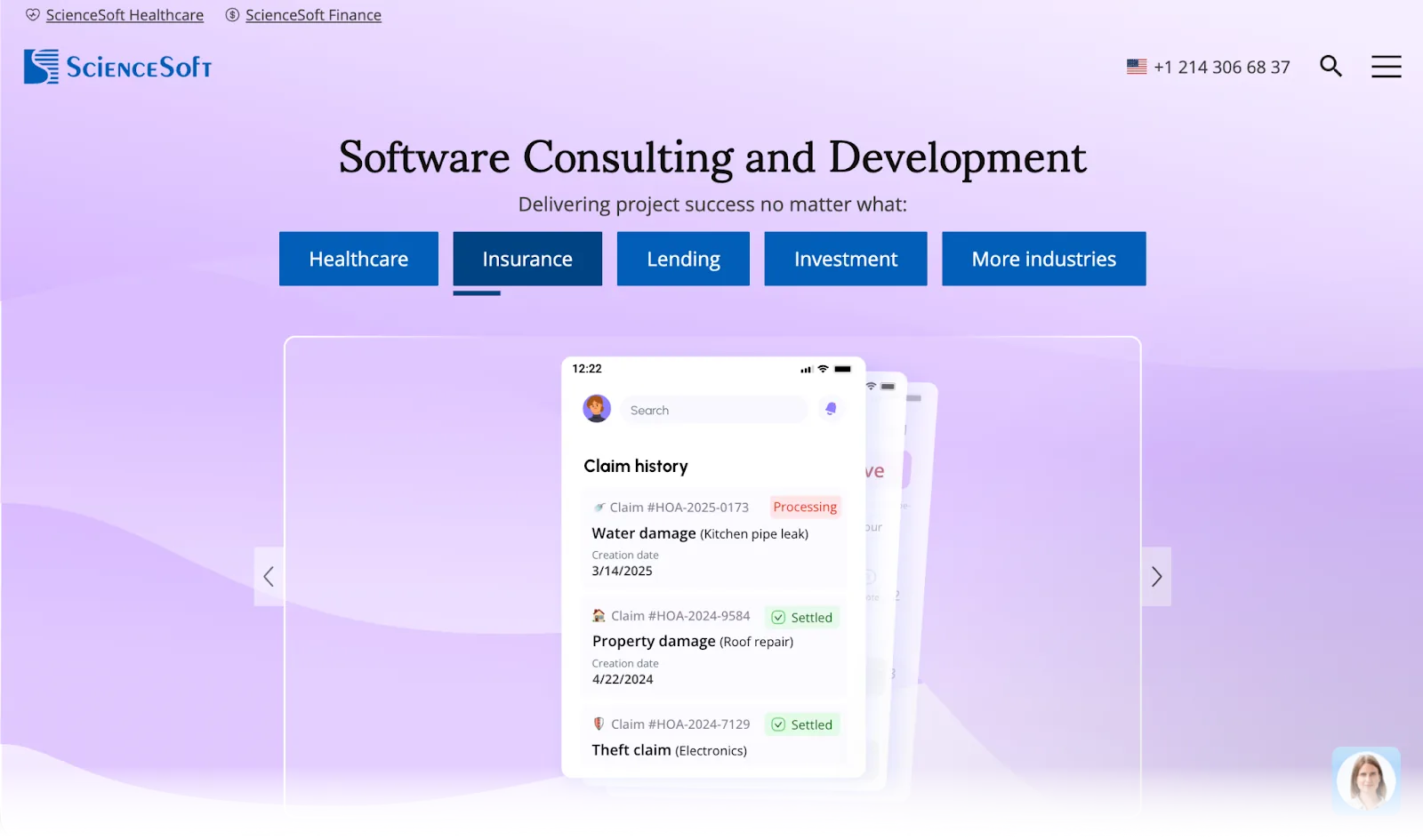The height and width of the screenshot is (840, 1423).
Task: Open the ScienceSoft Finance link
Action: click(313, 15)
